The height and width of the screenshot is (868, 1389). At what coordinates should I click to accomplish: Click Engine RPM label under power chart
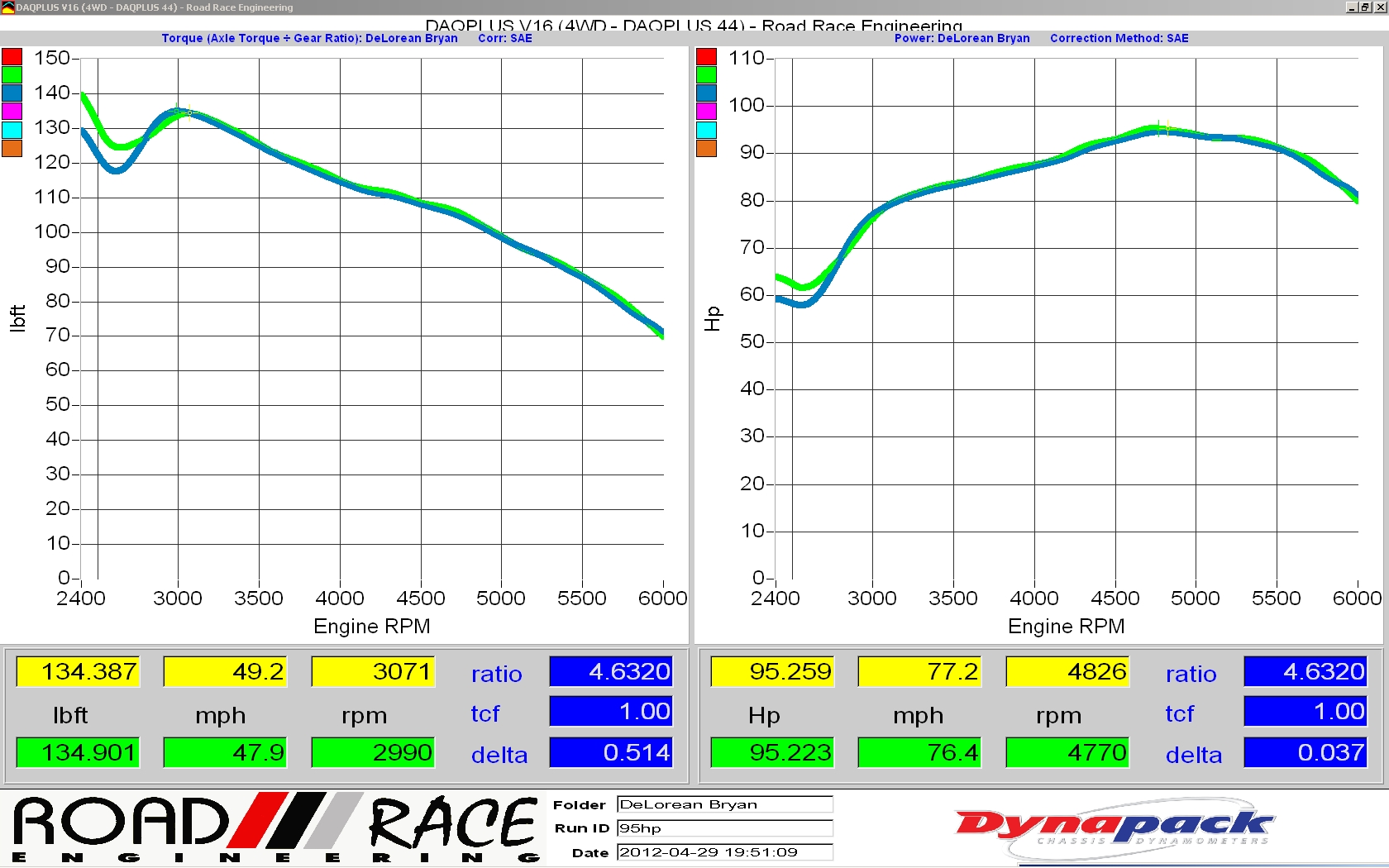1067,627
